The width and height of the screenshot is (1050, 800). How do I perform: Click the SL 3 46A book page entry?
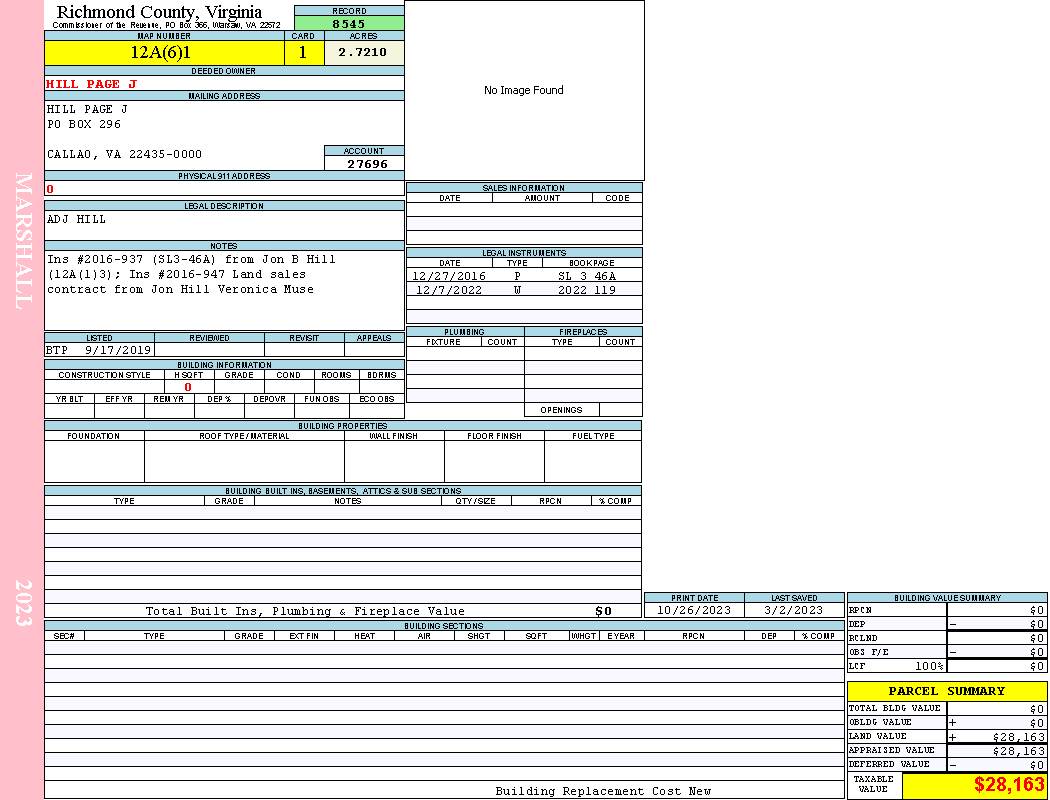(587, 276)
